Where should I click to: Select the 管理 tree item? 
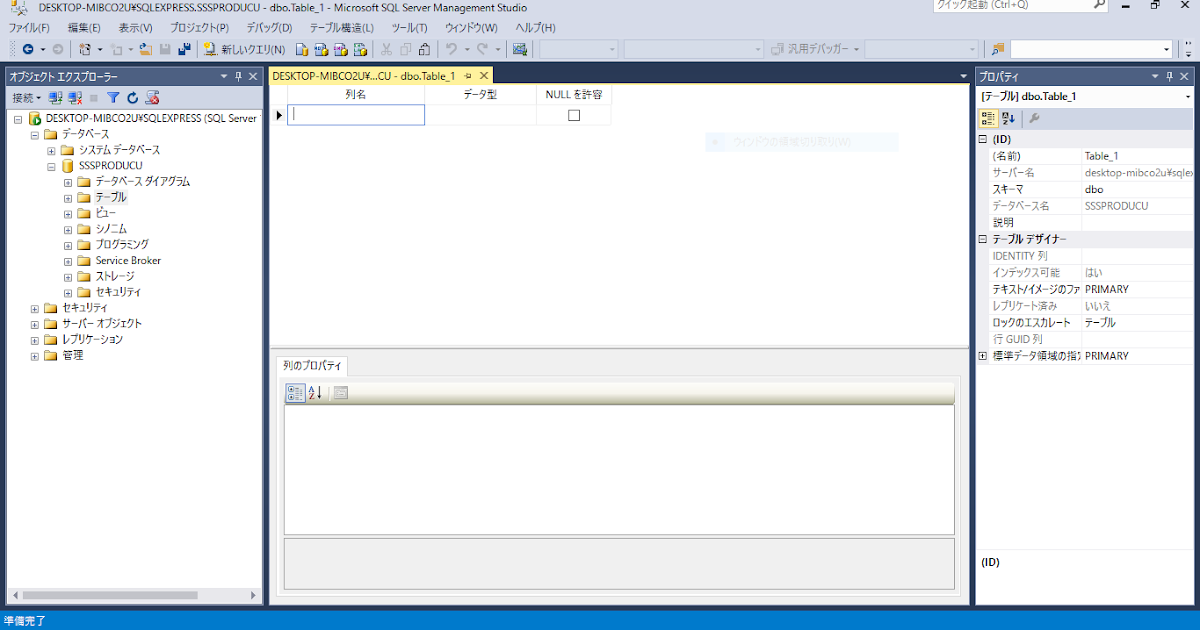pos(72,356)
